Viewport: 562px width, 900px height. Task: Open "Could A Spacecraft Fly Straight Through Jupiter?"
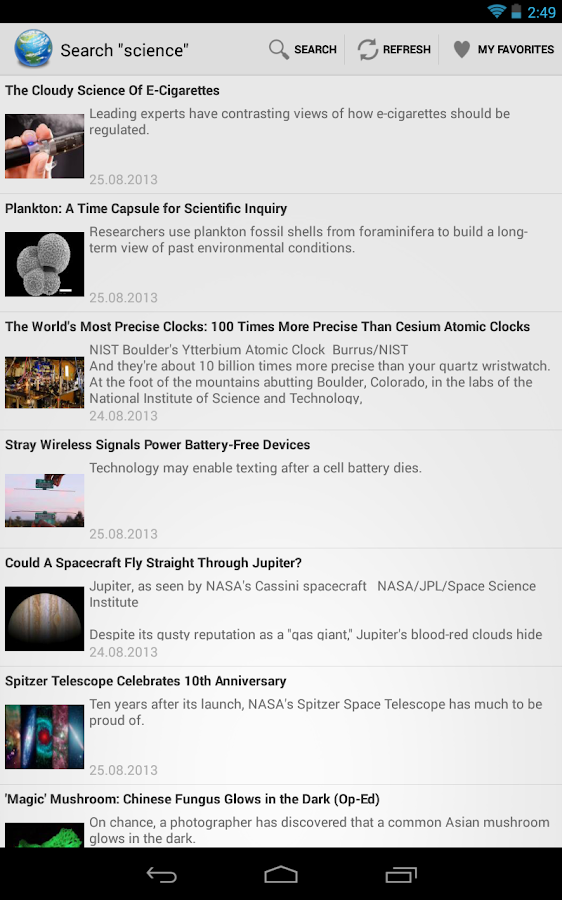tap(153, 563)
